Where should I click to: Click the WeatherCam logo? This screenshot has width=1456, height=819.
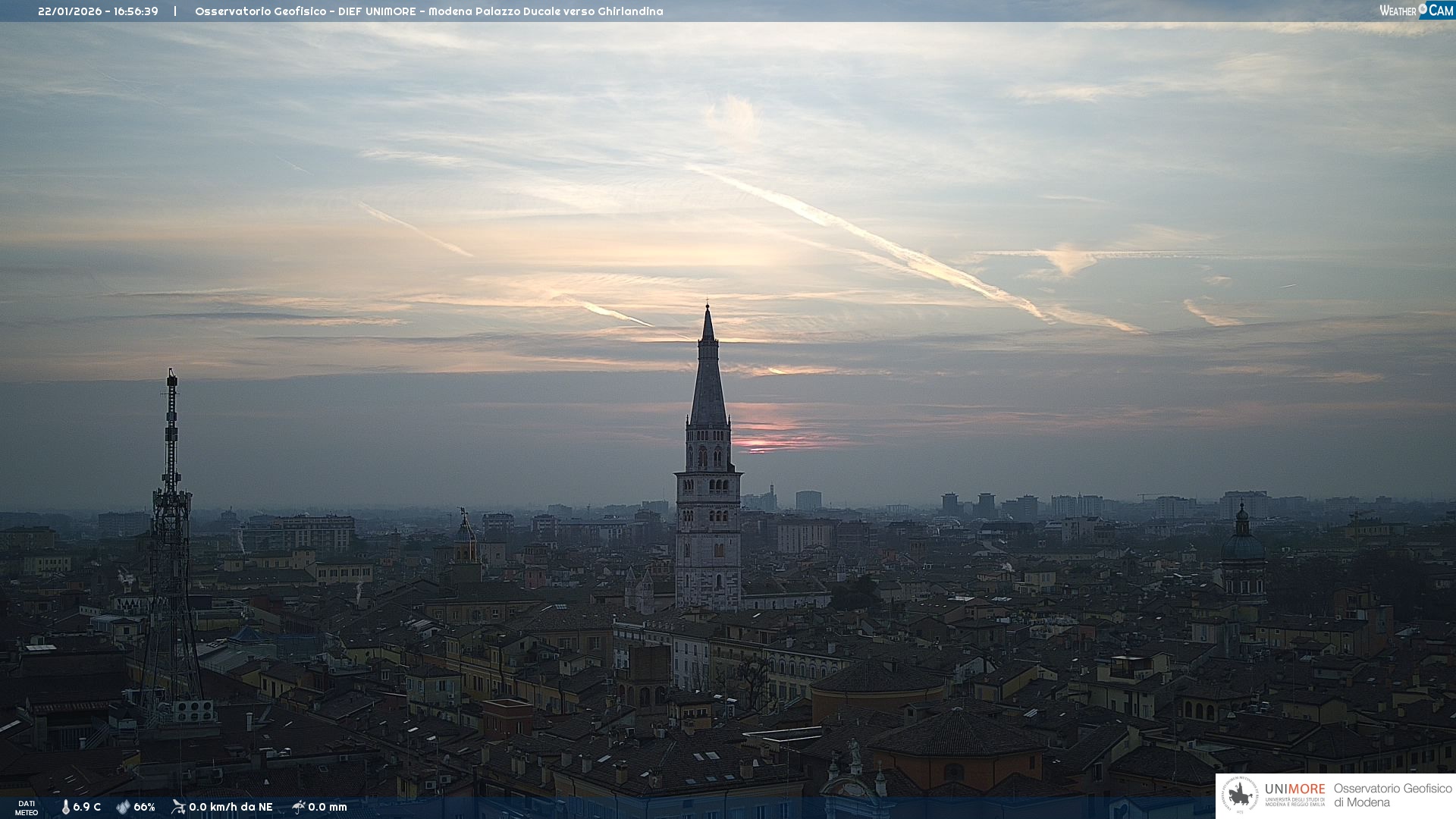[1415, 11]
